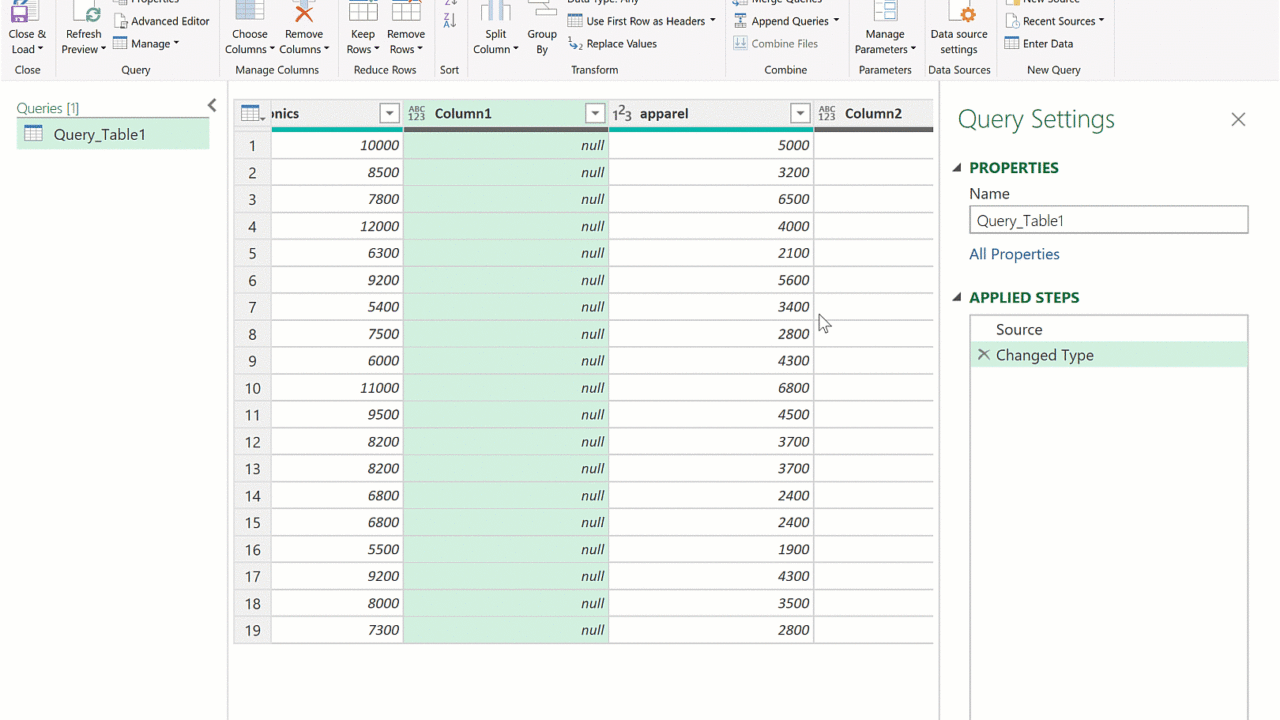Open the Column1 filter dropdown

[595, 114]
